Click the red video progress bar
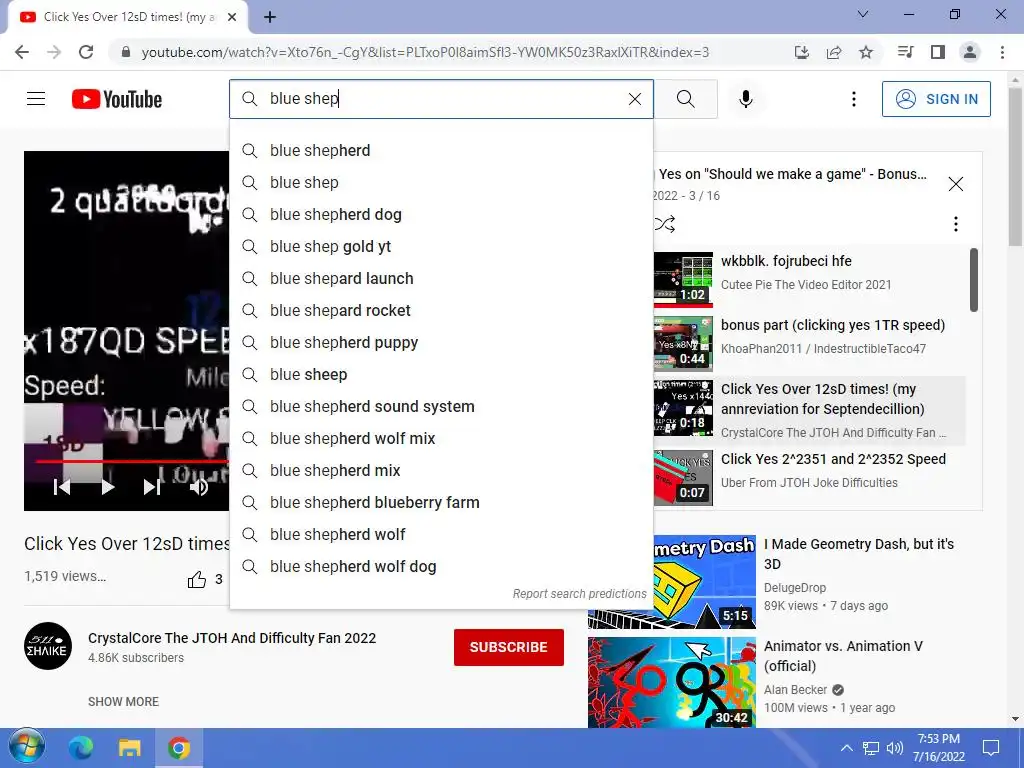Viewport: 1024px width, 768px height. click(132, 461)
